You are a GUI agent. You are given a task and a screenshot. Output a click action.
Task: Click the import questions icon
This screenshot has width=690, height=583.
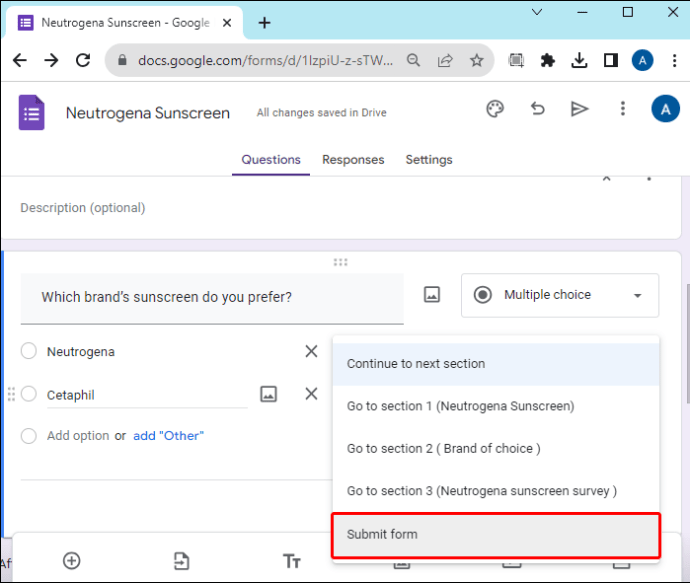(181, 561)
